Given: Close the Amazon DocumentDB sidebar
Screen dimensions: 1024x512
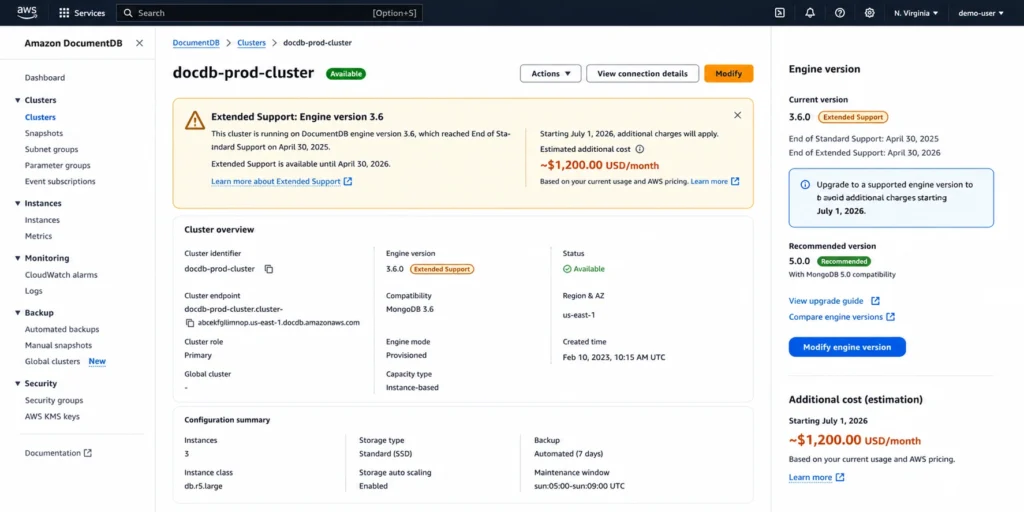Looking at the screenshot, I should click(x=139, y=43).
